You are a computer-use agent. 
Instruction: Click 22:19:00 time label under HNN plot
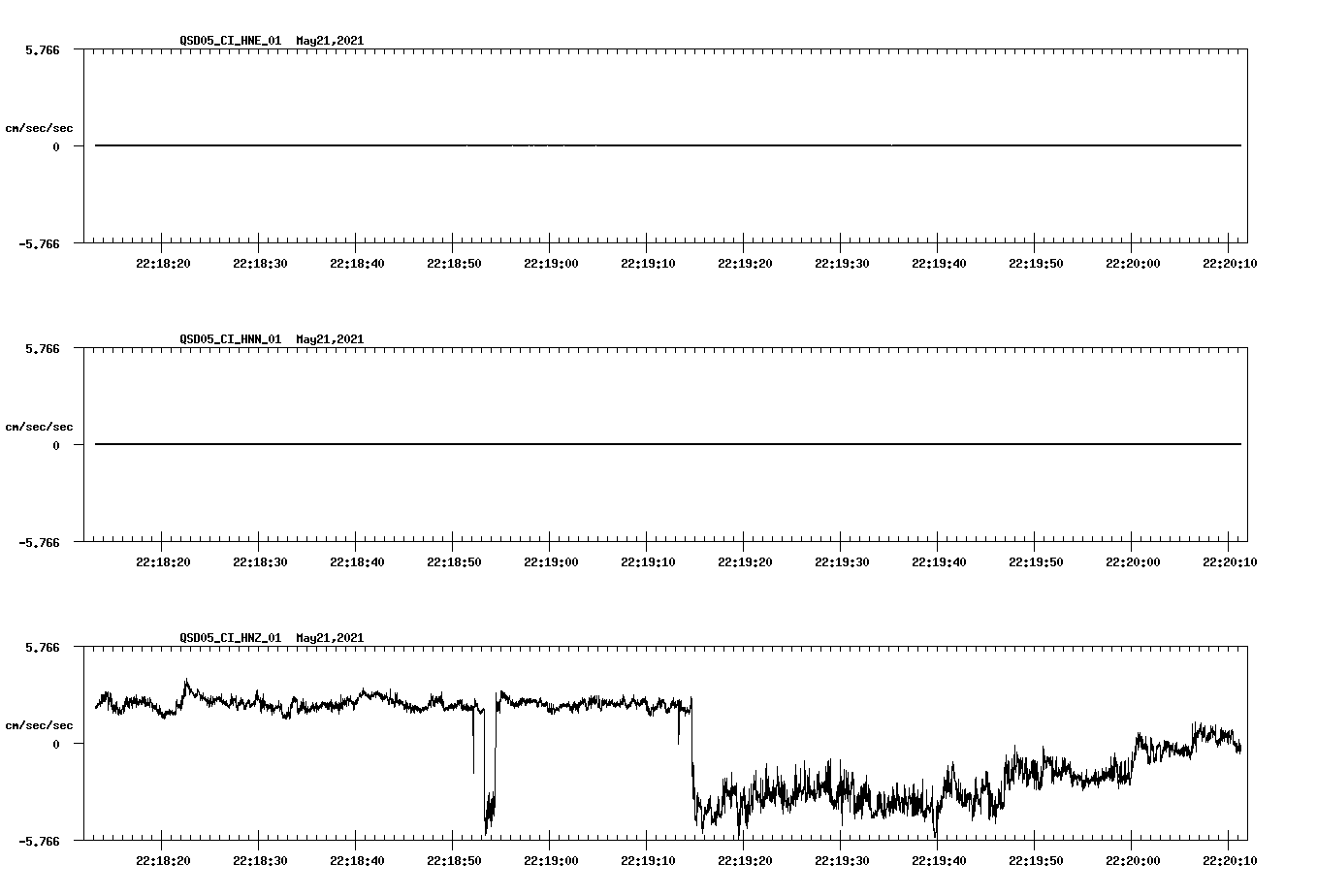551,562
